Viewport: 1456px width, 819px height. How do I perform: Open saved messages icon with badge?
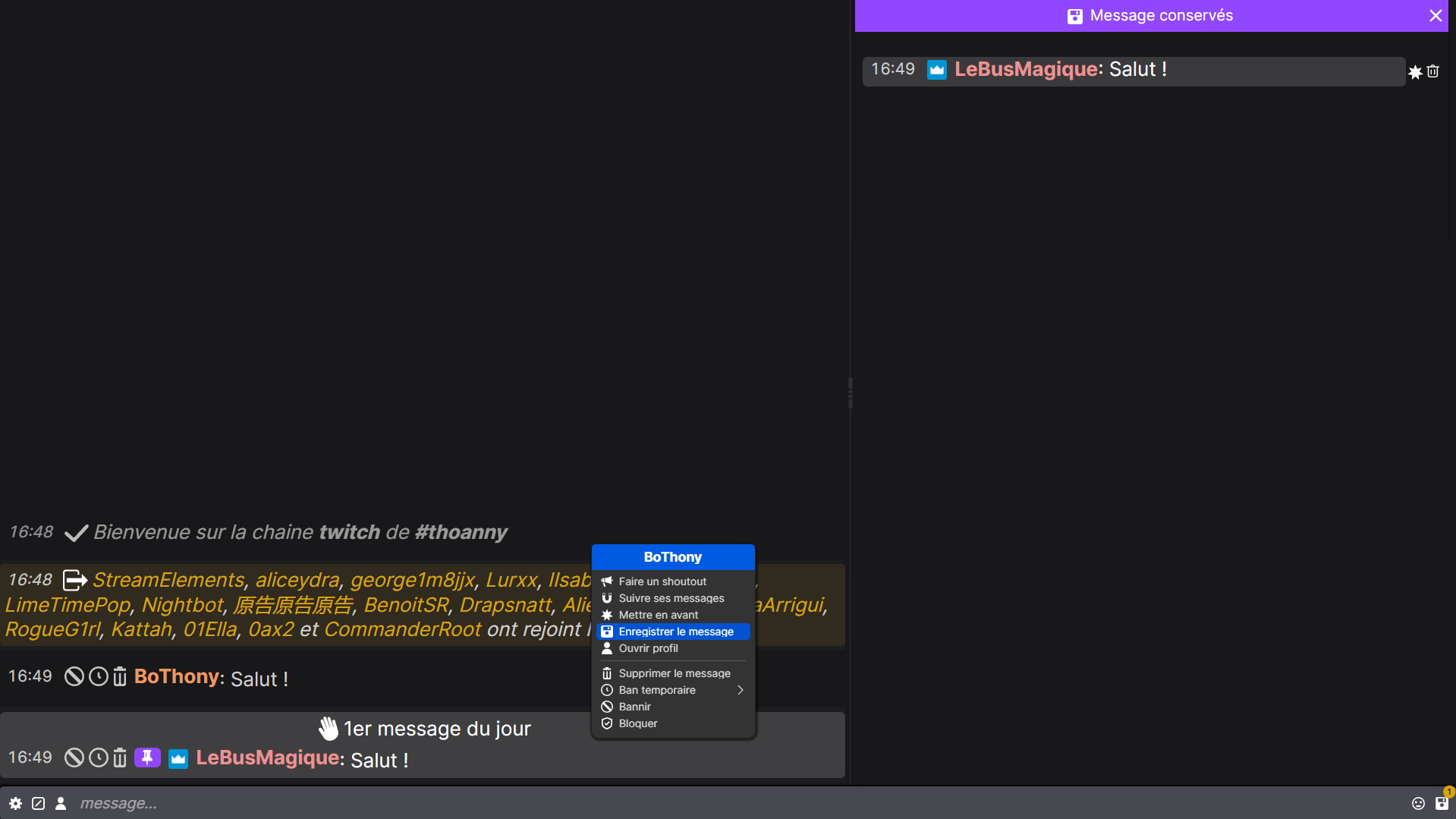point(1442,802)
